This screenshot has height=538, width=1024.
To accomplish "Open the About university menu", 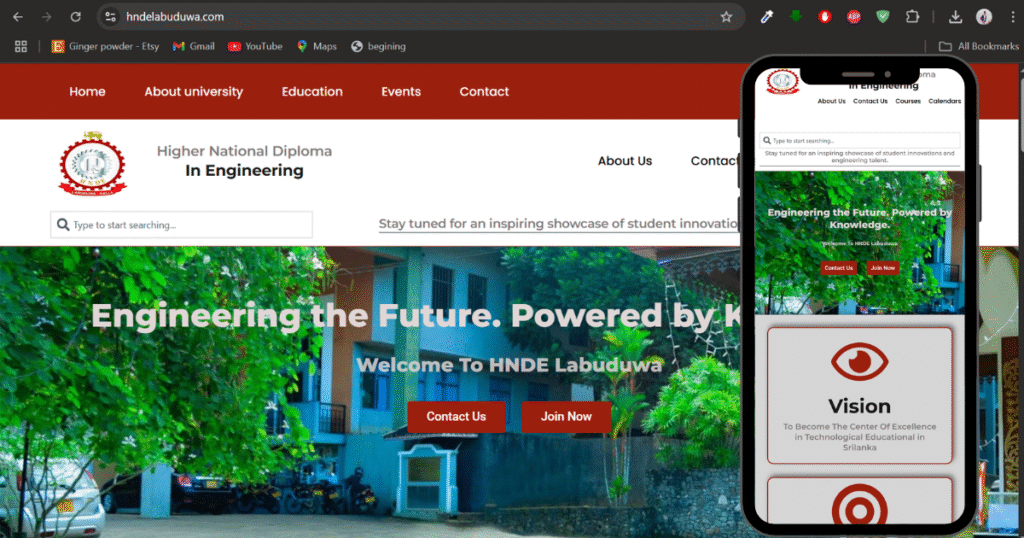I will 193,91.
